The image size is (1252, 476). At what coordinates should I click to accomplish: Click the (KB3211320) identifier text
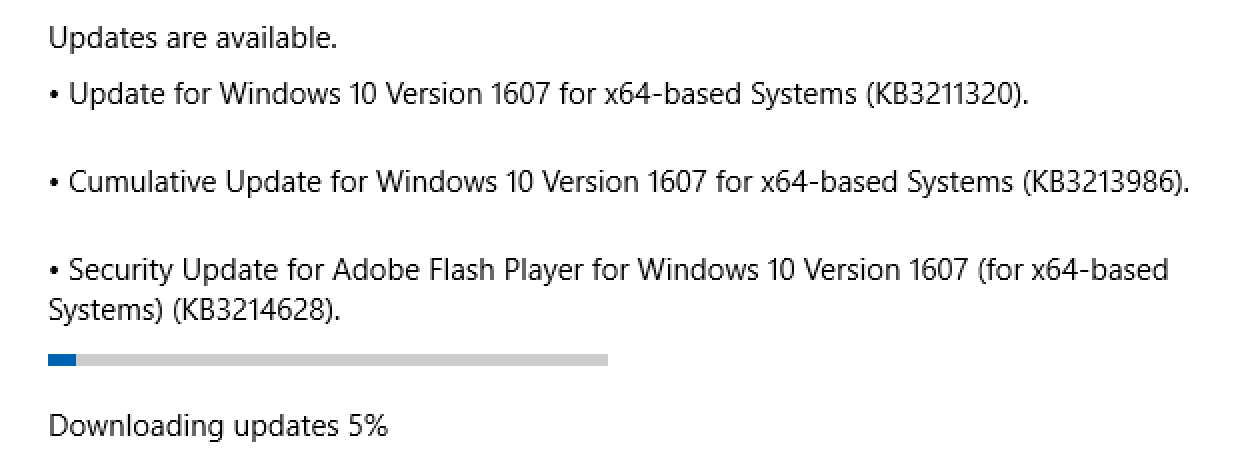click(x=944, y=95)
